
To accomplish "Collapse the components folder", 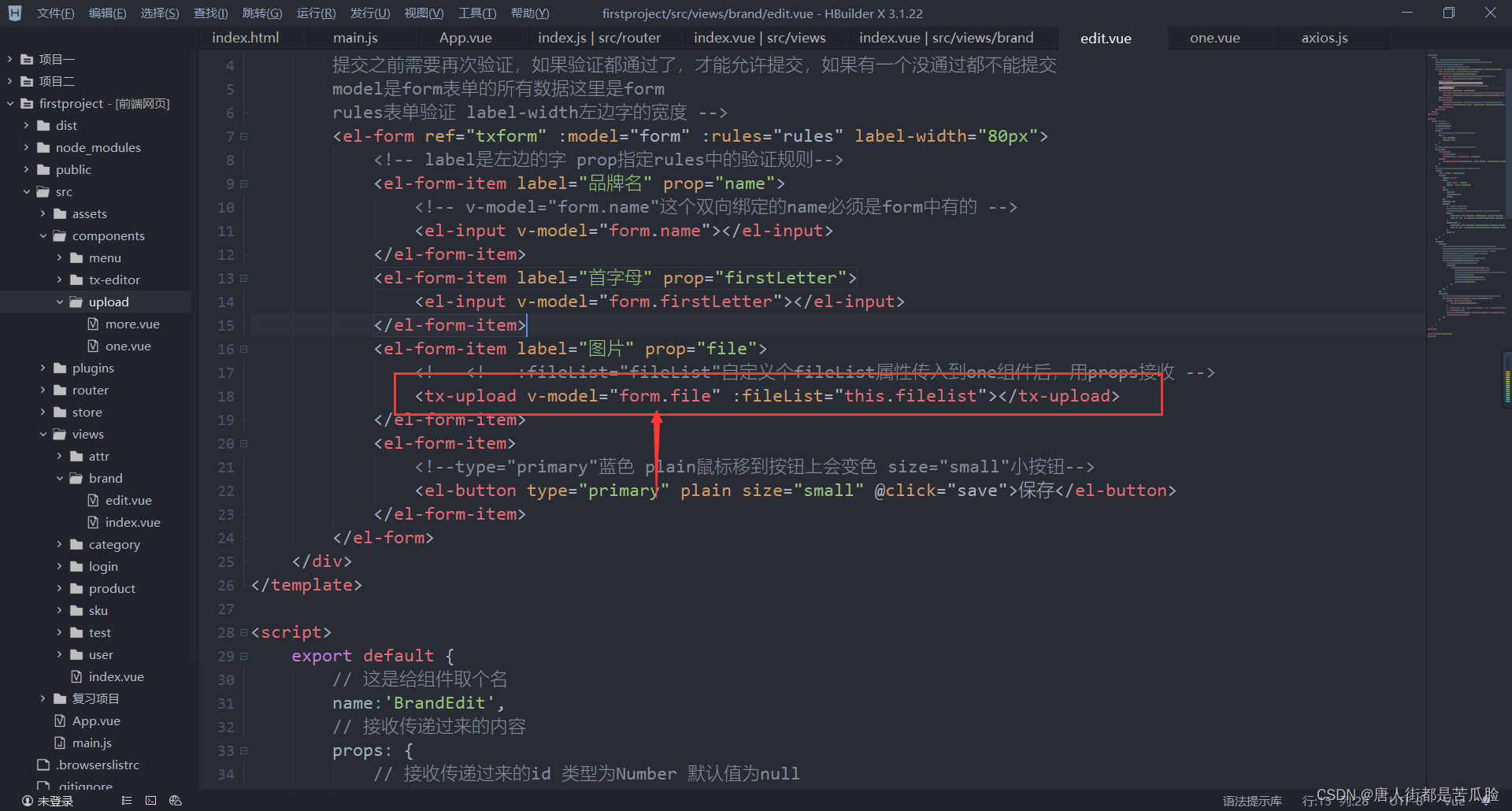I will point(43,235).
